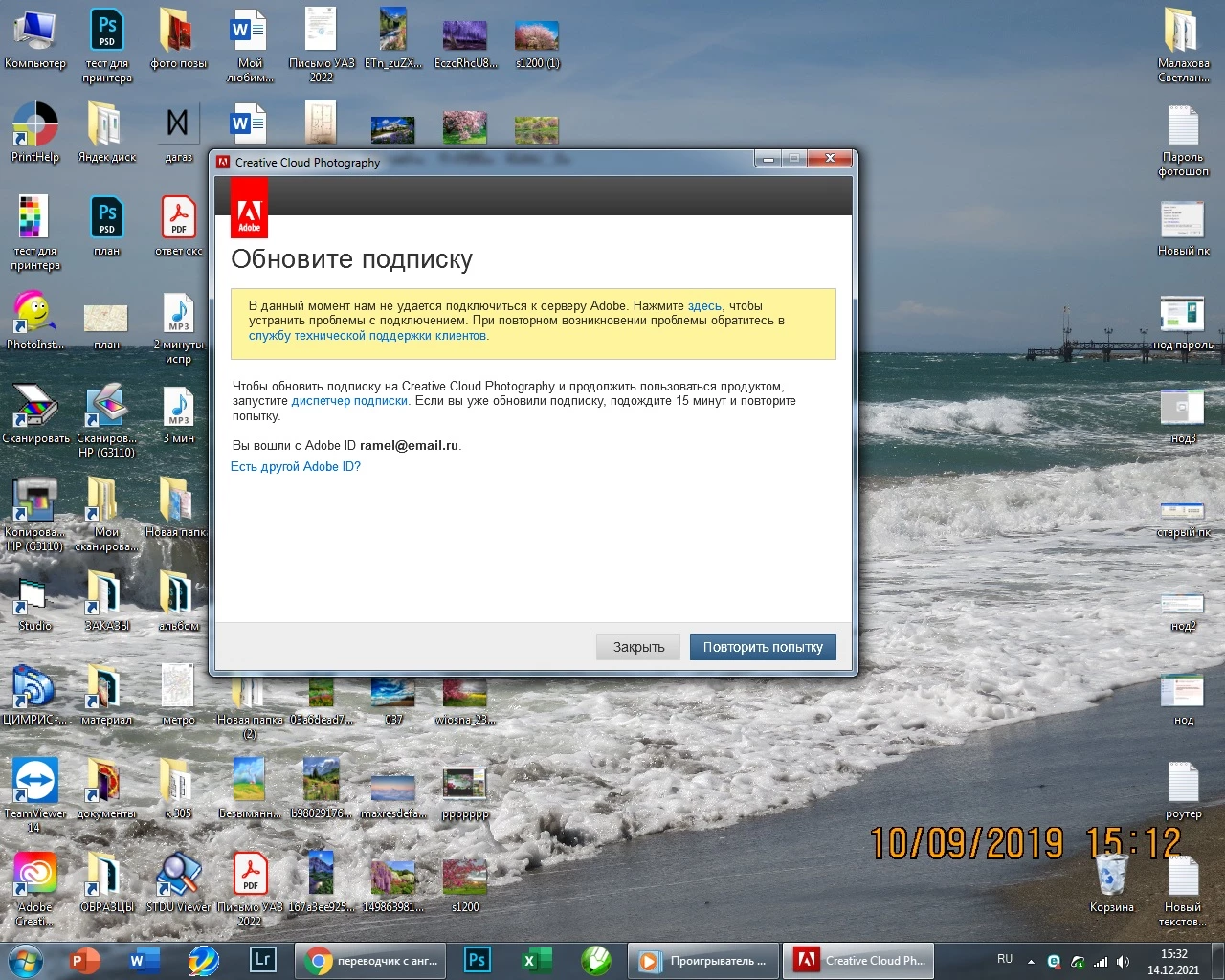Open CorelDRAW from the taskbar
1225x980 pixels.
click(x=596, y=960)
